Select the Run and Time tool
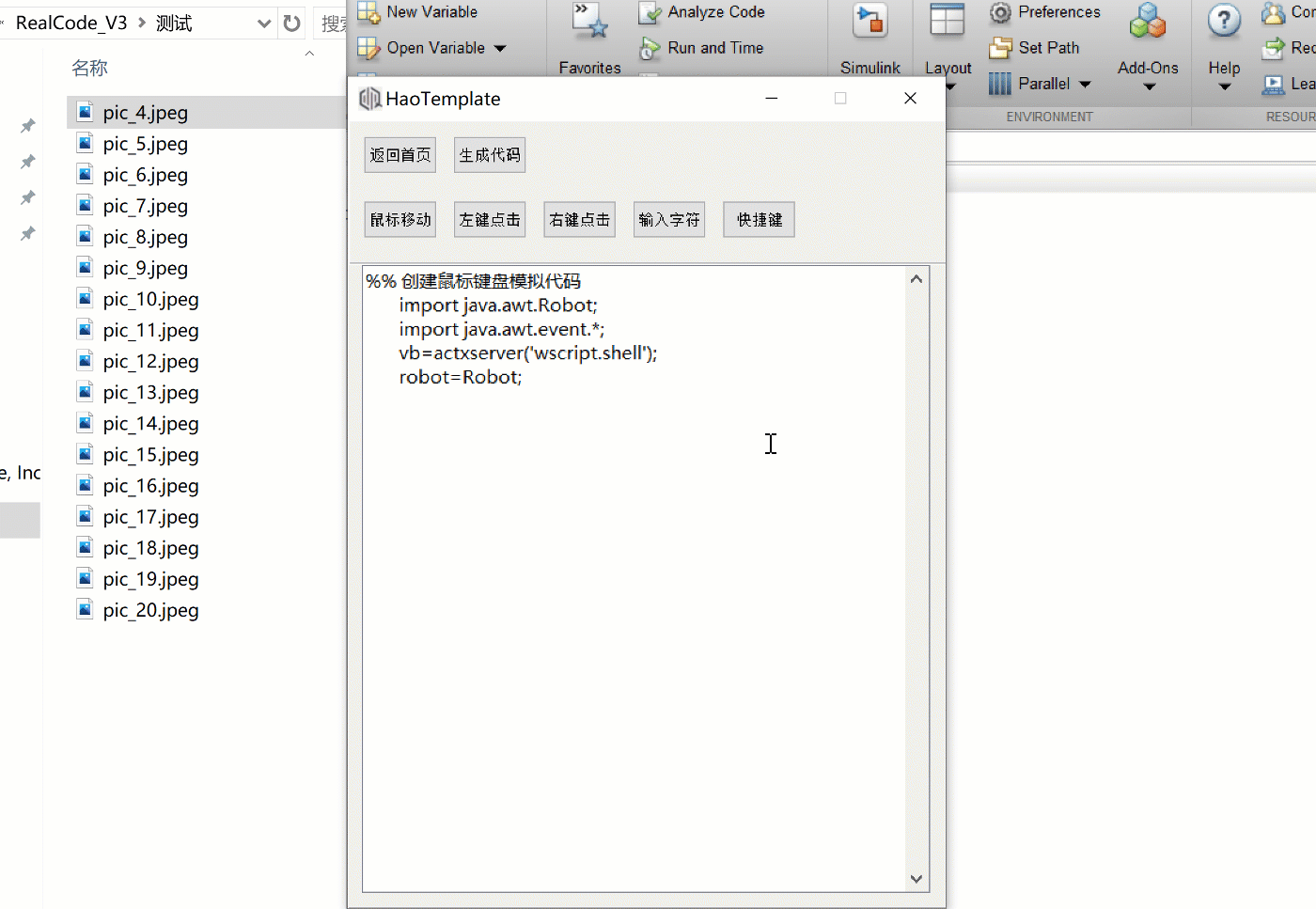Viewport: 1316px width, 909px height. (x=650, y=47)
